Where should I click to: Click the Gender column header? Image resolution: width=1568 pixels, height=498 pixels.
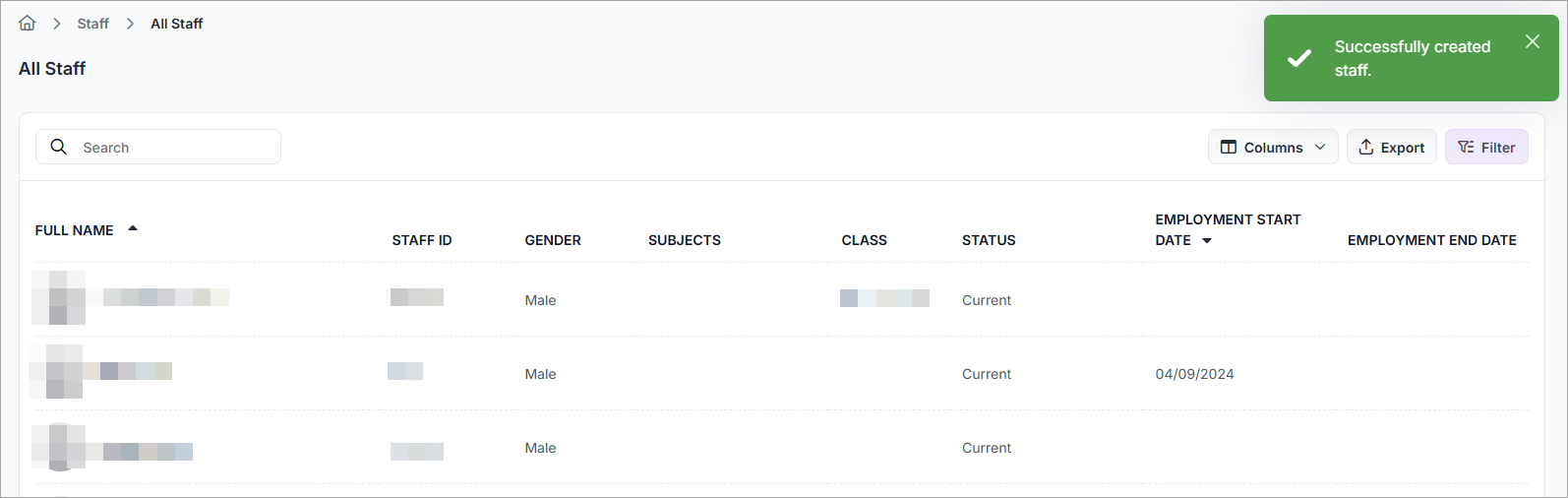[x=553, y=240]
